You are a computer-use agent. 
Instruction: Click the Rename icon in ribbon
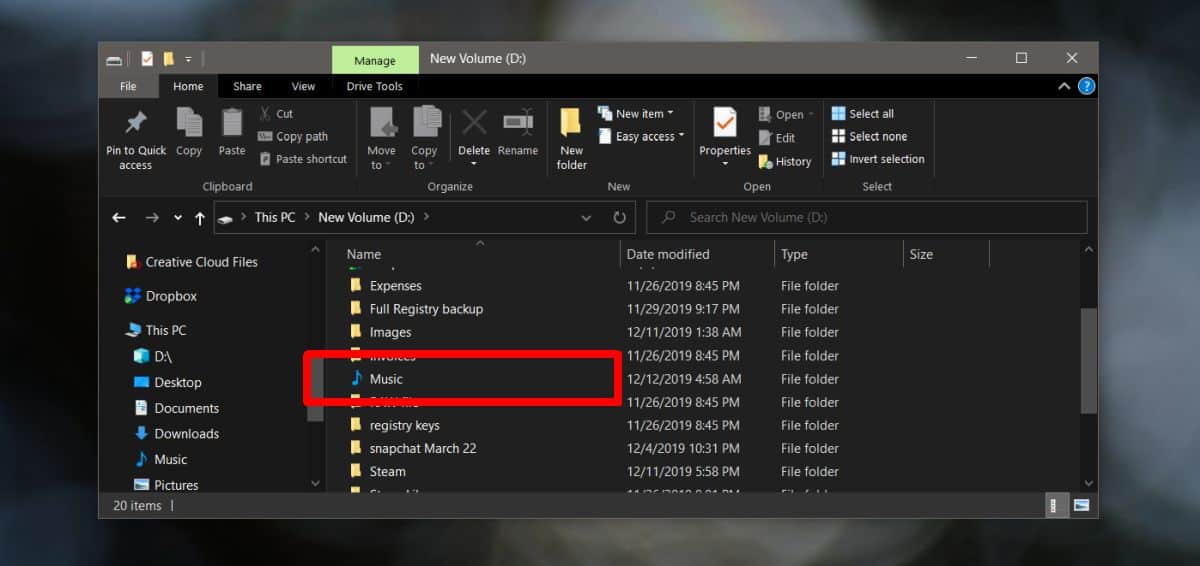(x=518, y=124)
